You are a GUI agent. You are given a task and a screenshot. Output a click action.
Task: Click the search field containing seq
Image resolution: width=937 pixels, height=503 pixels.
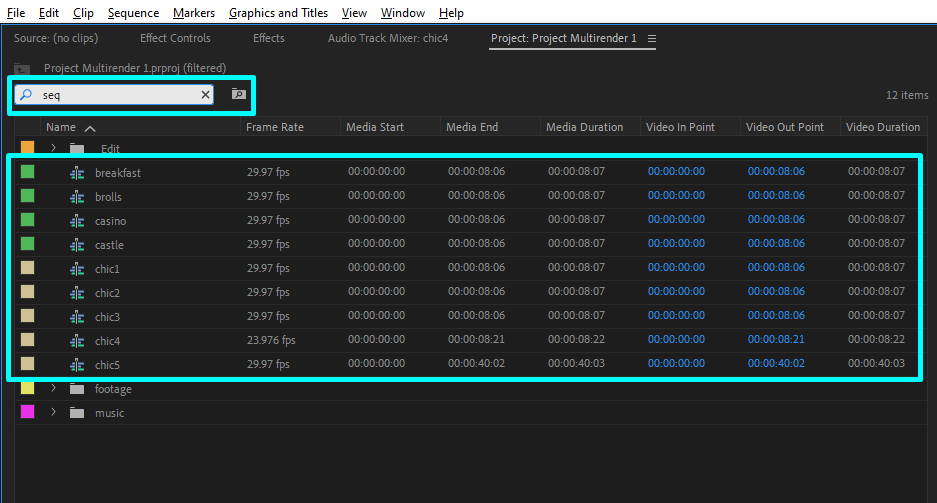pyautogui.click(x=114, y=94)
